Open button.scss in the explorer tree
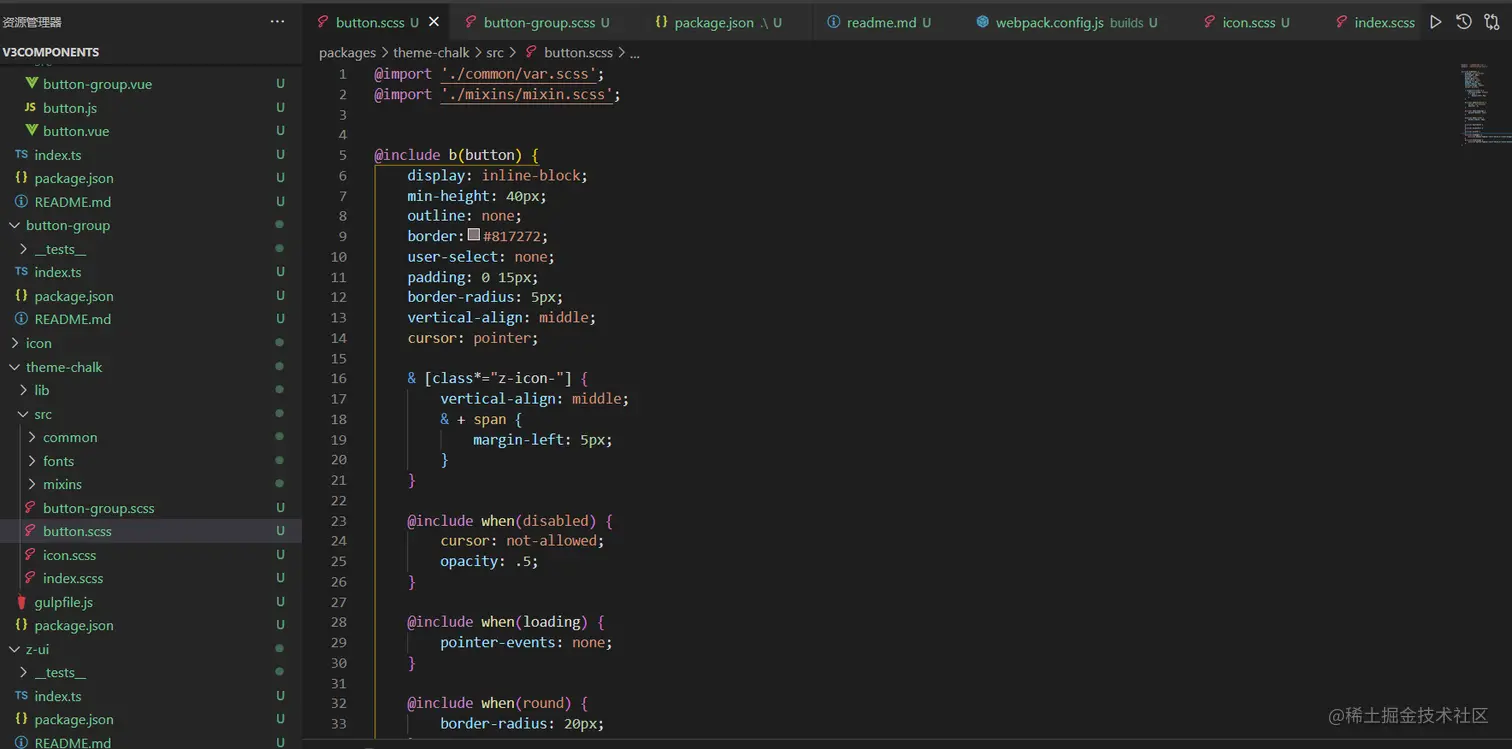The width and height of the screenshot is (1512, 749). (x=151, y=531)
